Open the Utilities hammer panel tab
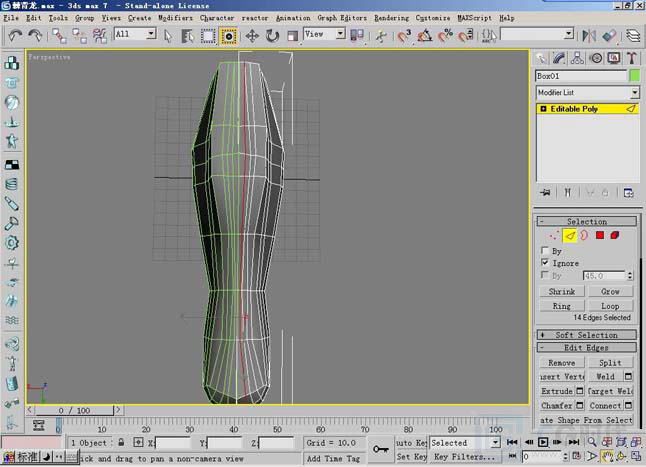Viewport: 646px width, 467px height. pos(632,58)
